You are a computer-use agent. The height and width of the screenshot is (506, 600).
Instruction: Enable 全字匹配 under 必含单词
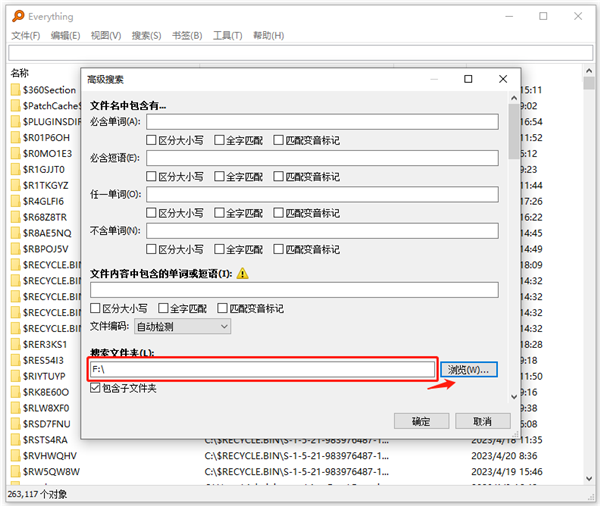point(219,140)
